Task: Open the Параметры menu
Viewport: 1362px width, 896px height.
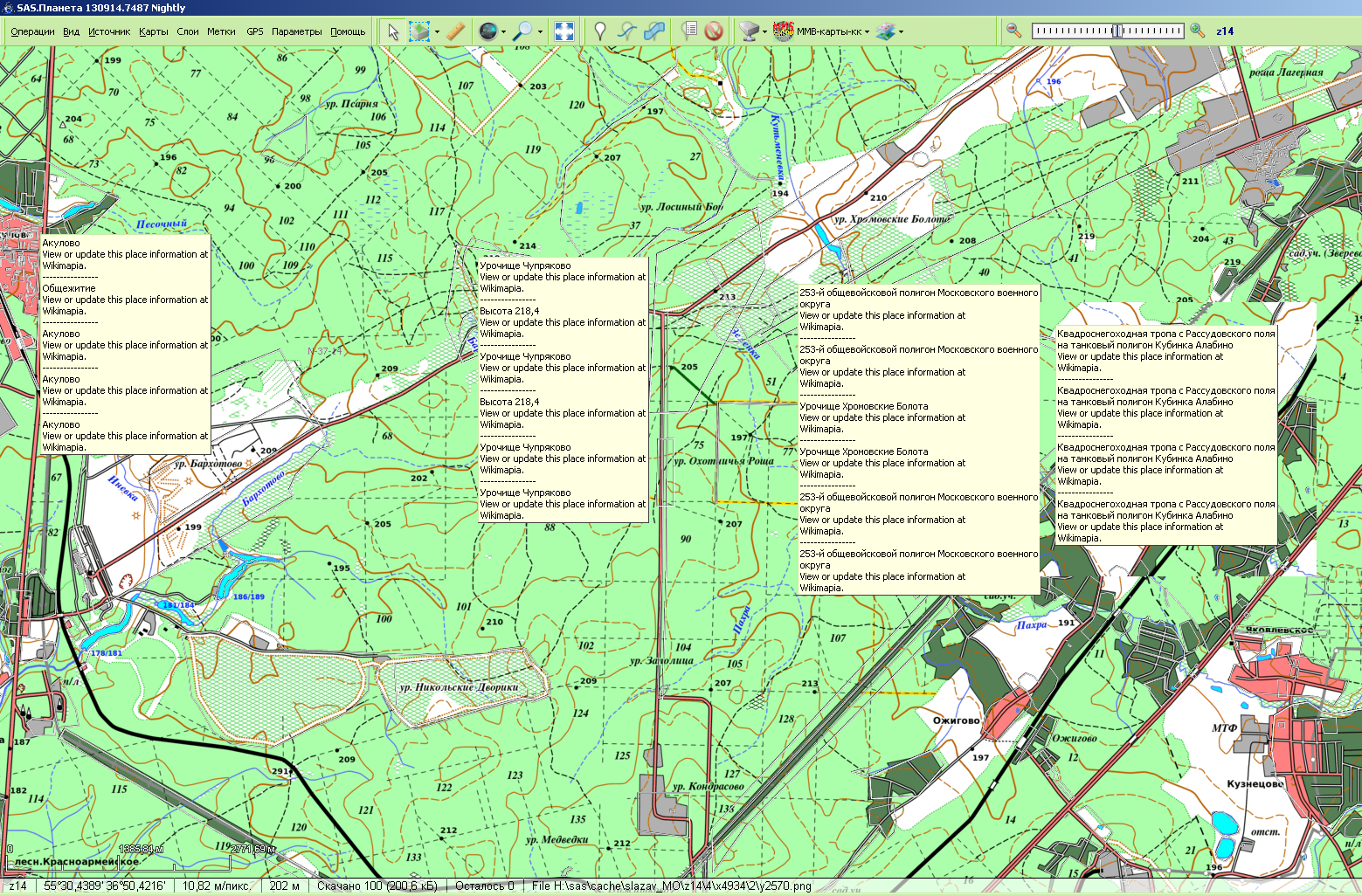Action: (x=296, y=31)
